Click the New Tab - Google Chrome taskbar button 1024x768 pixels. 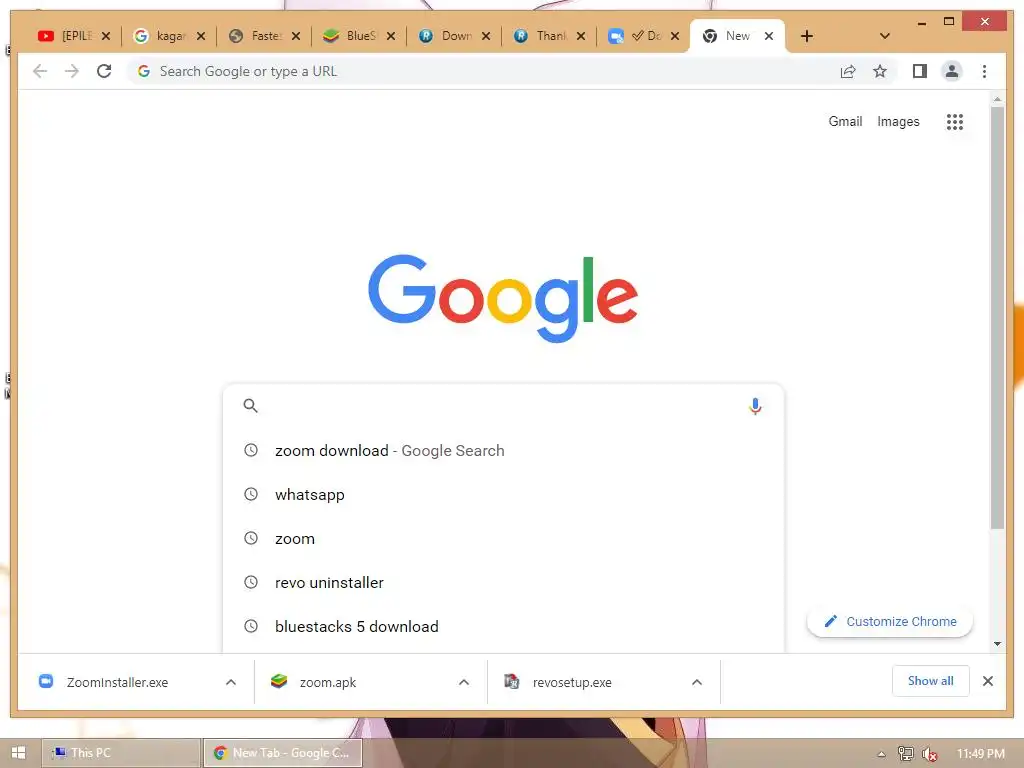click(x=283, y=753)
